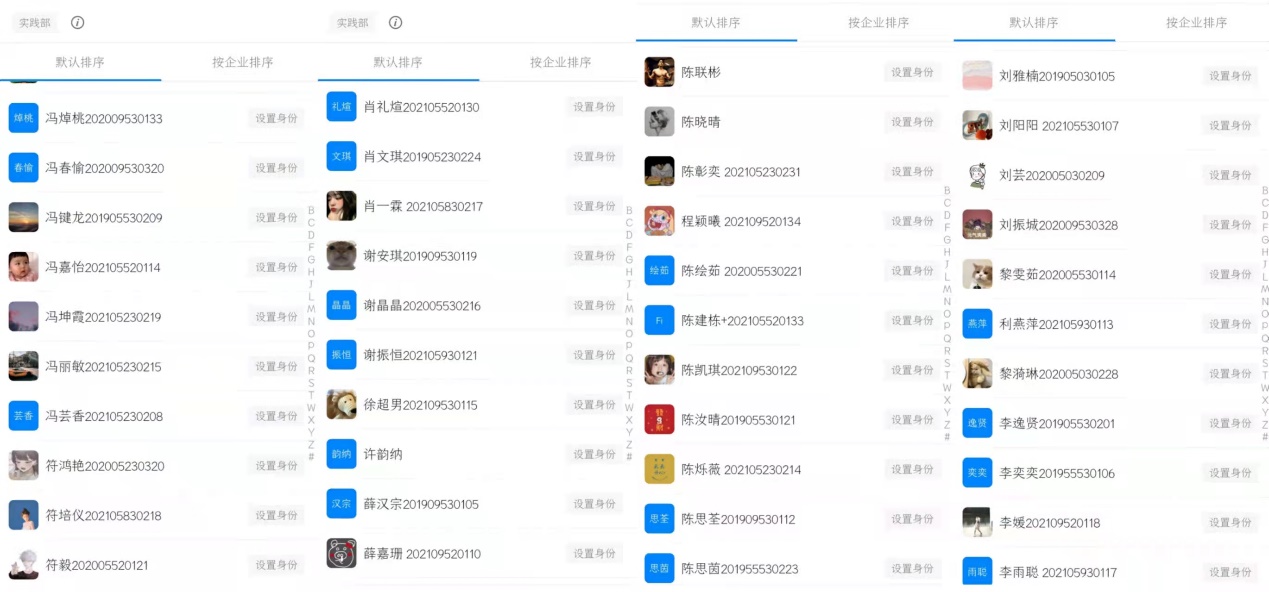This screenshot has width=1269, height=592.
Task: Click 实践部 tag above 冯焯桃 list
Action: pos(35,22)
